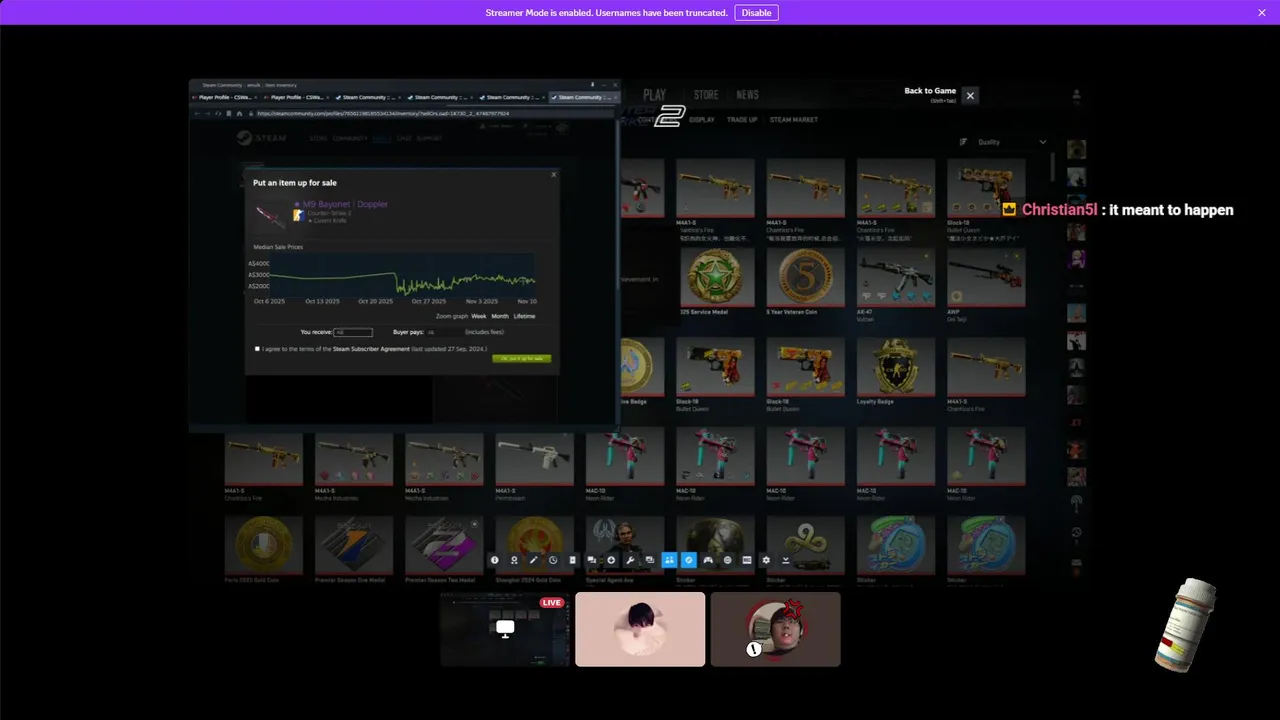The width and height of the screenshot is (1280, 720).
Task: Click the You receive price field
Action: (353, 332)
